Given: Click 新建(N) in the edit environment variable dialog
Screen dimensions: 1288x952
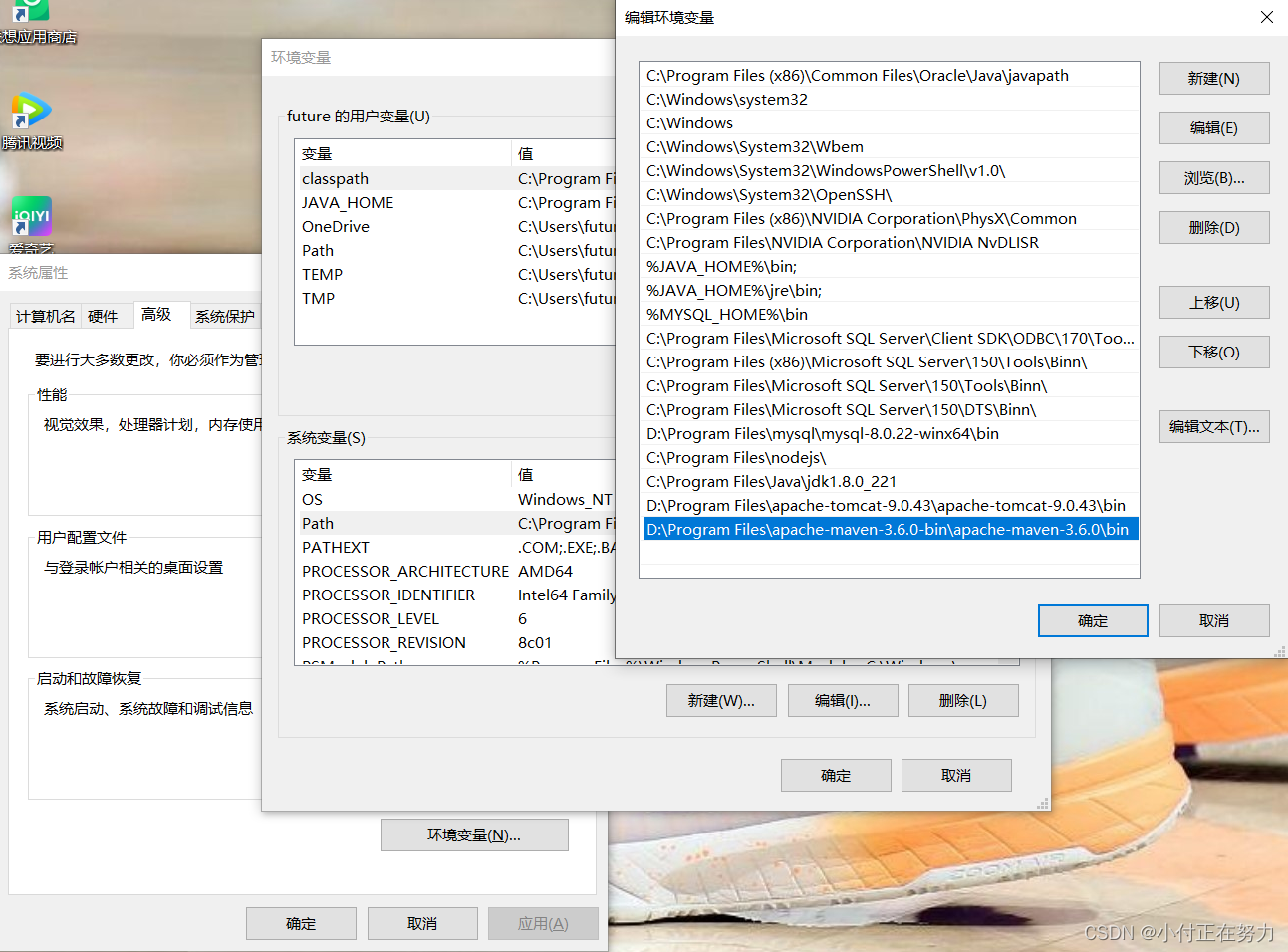Looking at the screenshot, I should [x=1213, y=79].
